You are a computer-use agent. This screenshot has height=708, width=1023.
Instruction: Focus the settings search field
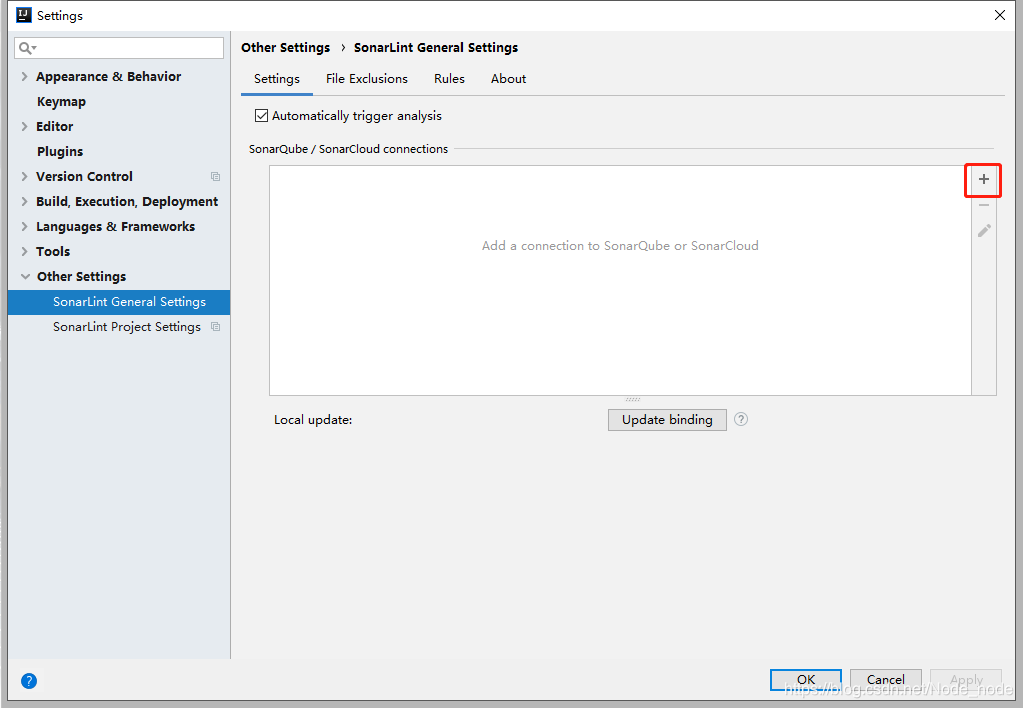pos(119,48)
